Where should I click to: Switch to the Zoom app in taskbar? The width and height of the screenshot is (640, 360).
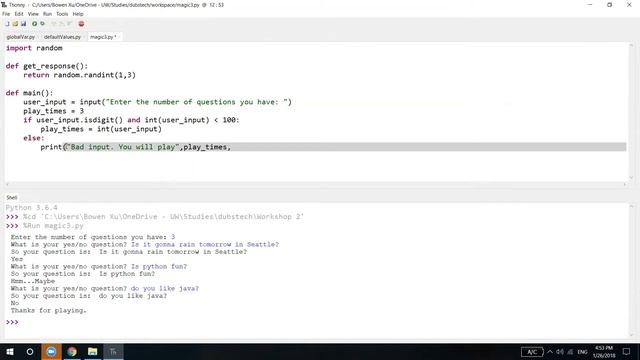click(51, 351)
